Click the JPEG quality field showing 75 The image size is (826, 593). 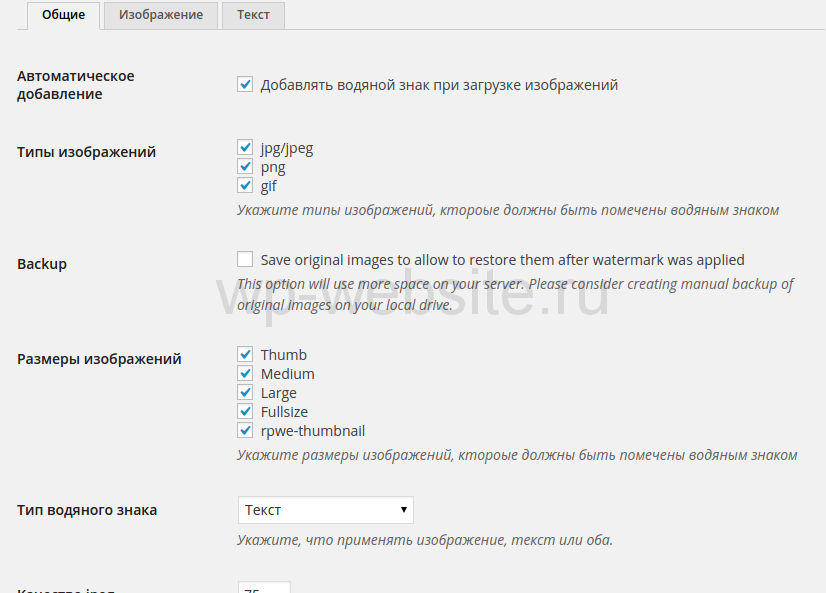[x=264, y=588]
